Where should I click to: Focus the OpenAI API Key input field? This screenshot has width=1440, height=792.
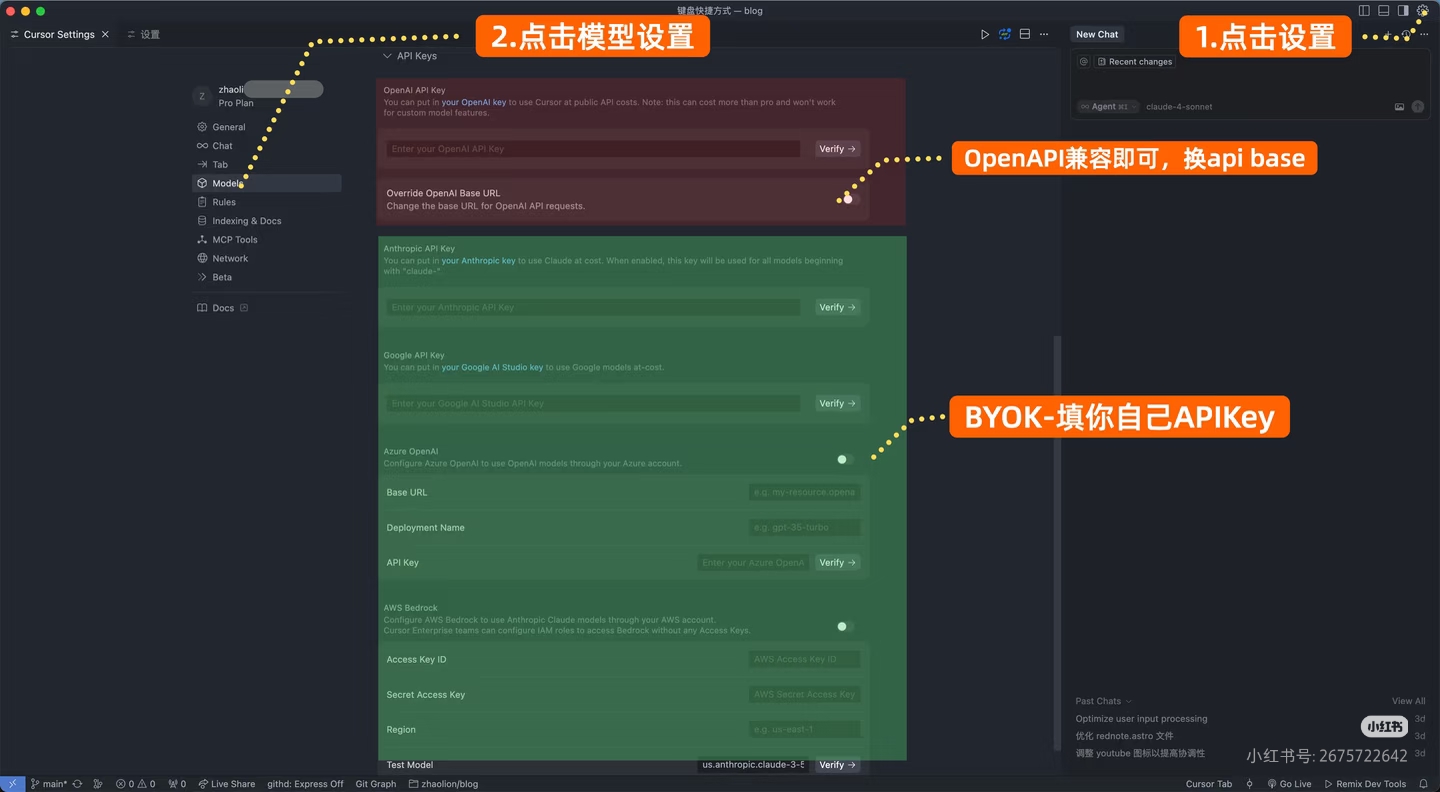(x=593, y=149)
